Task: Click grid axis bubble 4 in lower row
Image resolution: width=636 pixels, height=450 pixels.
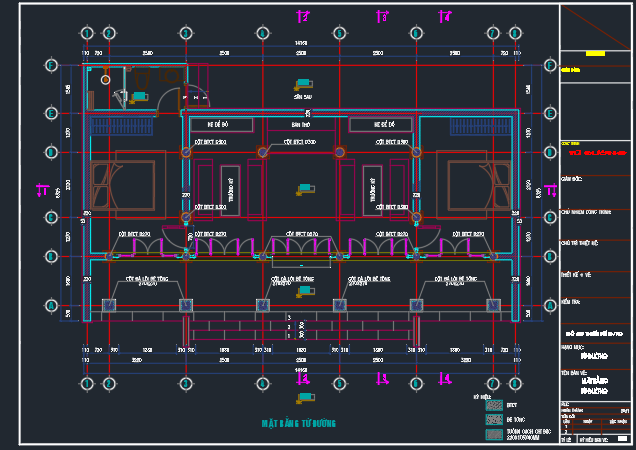Action: click(262, 383)
